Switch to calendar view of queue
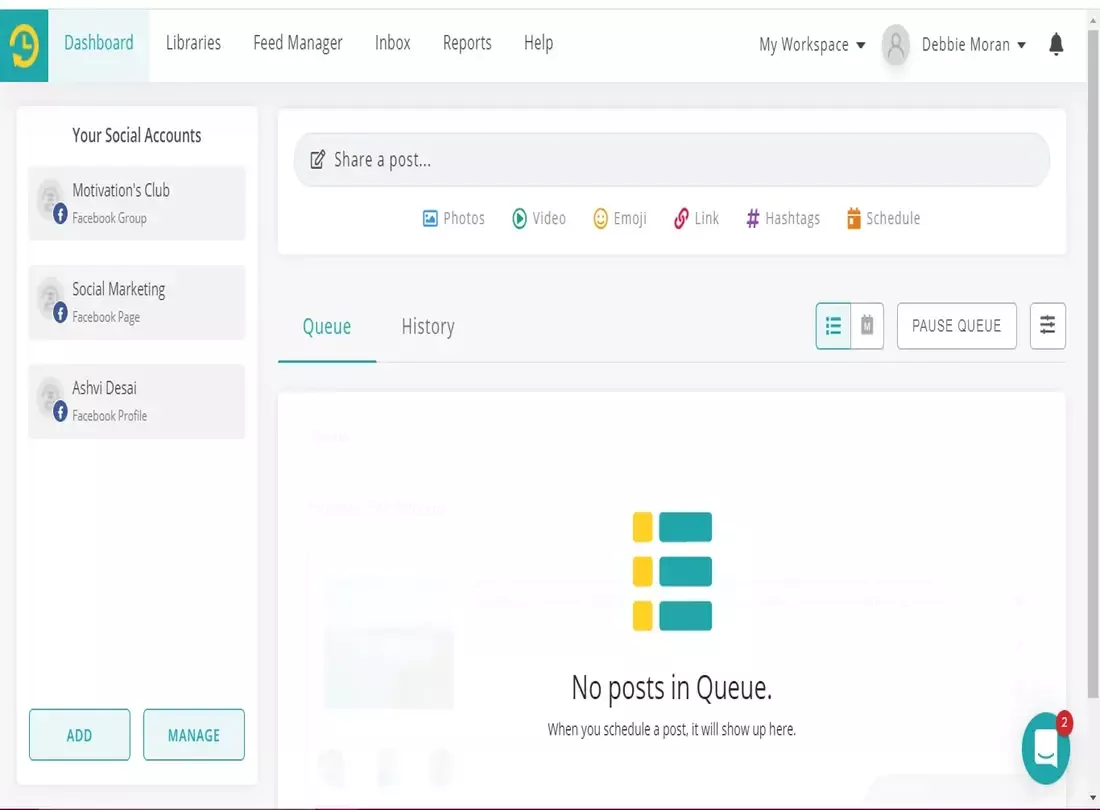1100x810 pixels. (x=867, y=326)
